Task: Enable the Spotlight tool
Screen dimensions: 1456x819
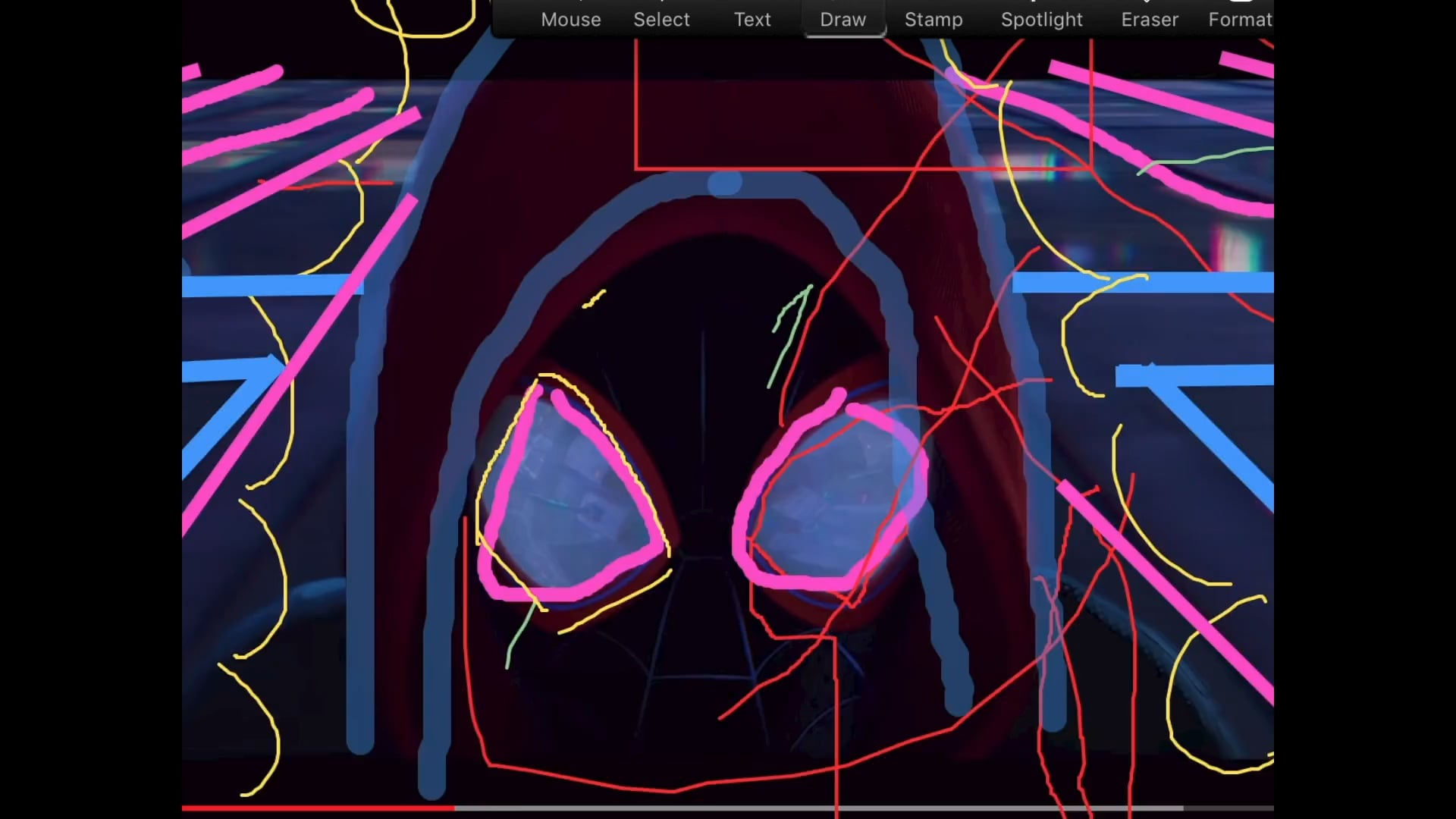Action: click(1041, 20)
